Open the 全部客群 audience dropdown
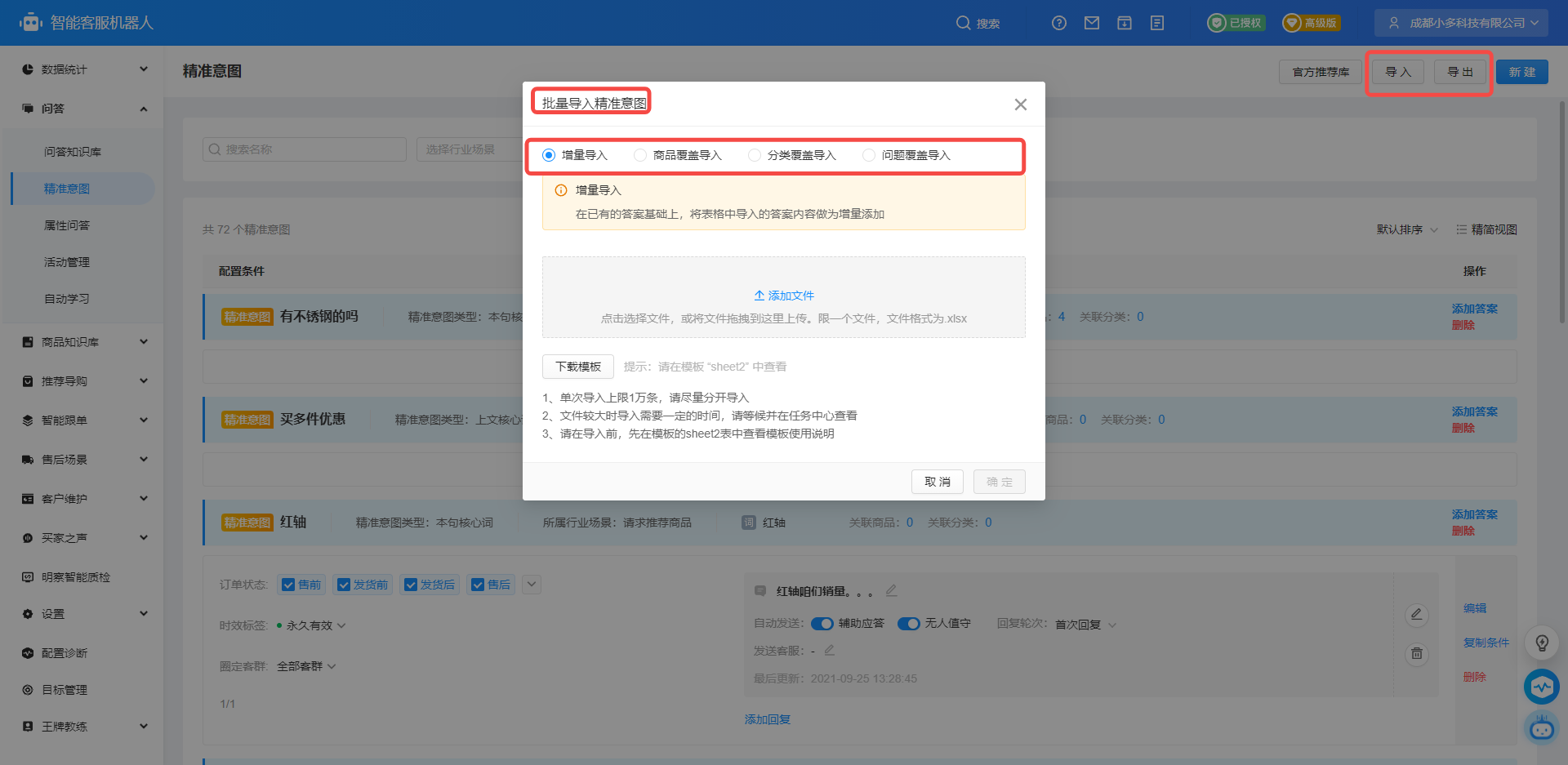 (x=306, y=666)
